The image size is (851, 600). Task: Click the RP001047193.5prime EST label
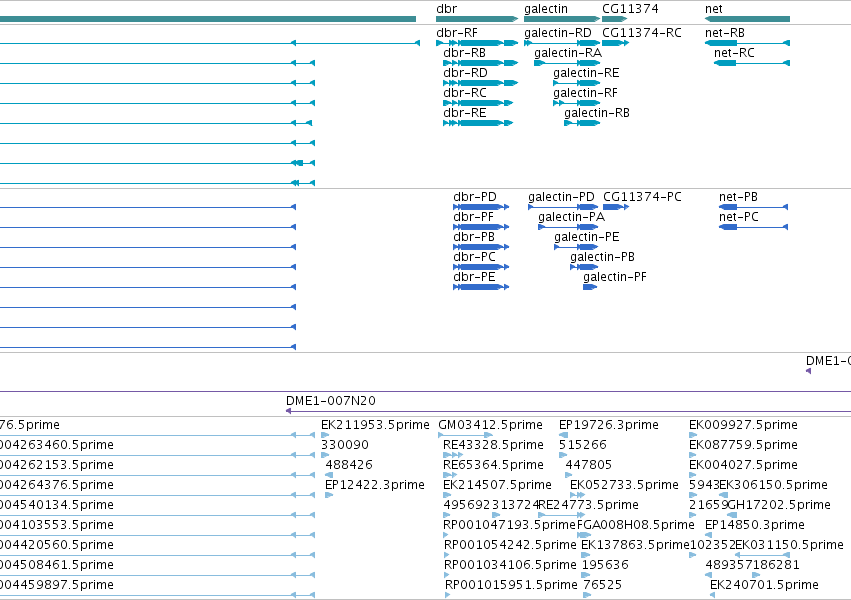[x=509, y=525]
